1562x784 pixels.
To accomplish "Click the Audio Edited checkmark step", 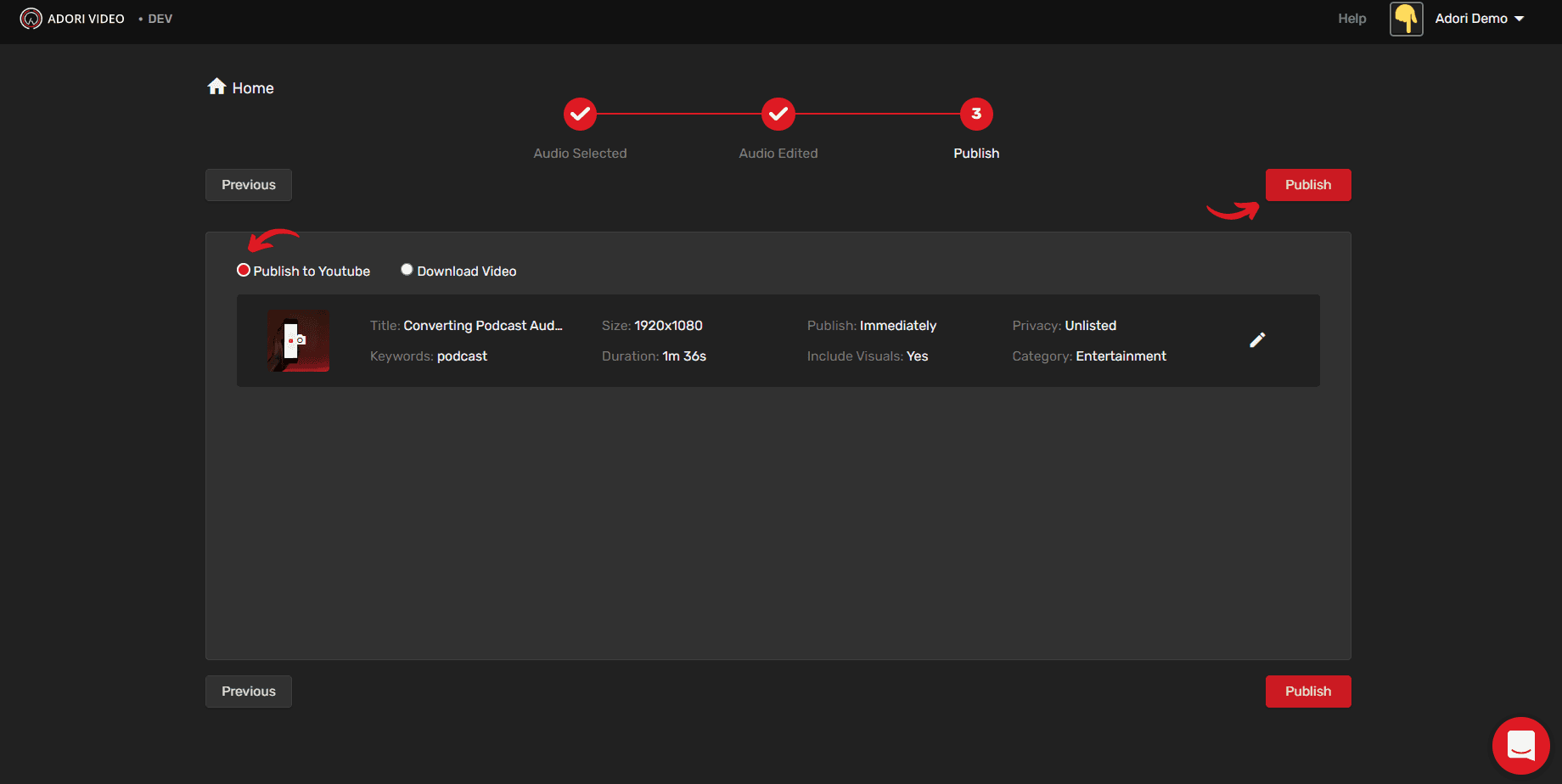I will click(778, 114).
